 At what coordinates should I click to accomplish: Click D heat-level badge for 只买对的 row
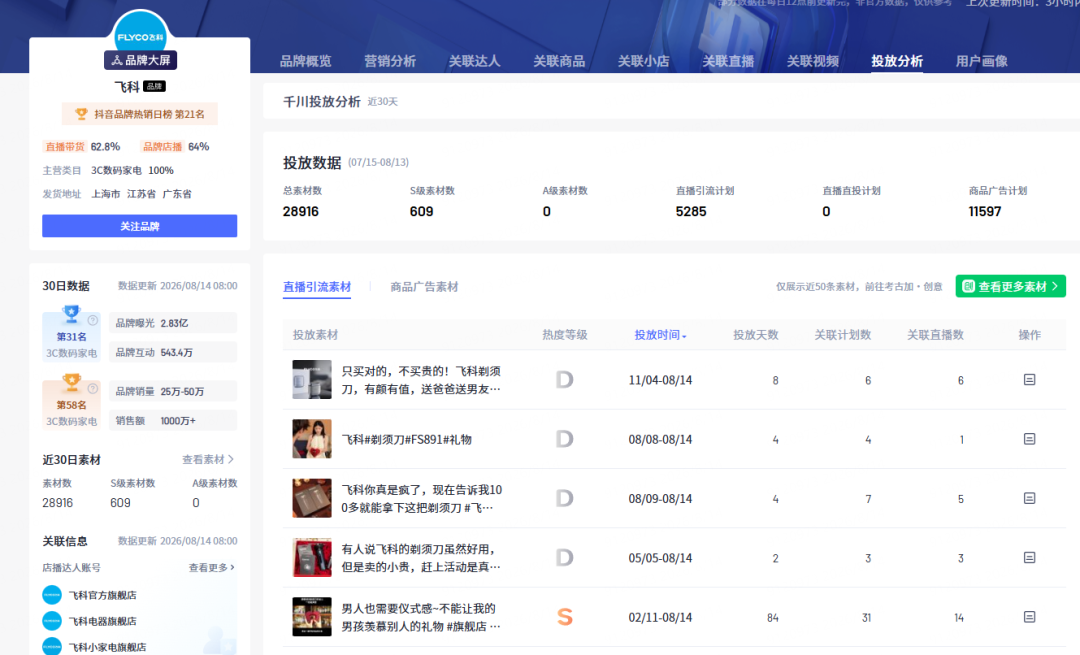point(564,380)
